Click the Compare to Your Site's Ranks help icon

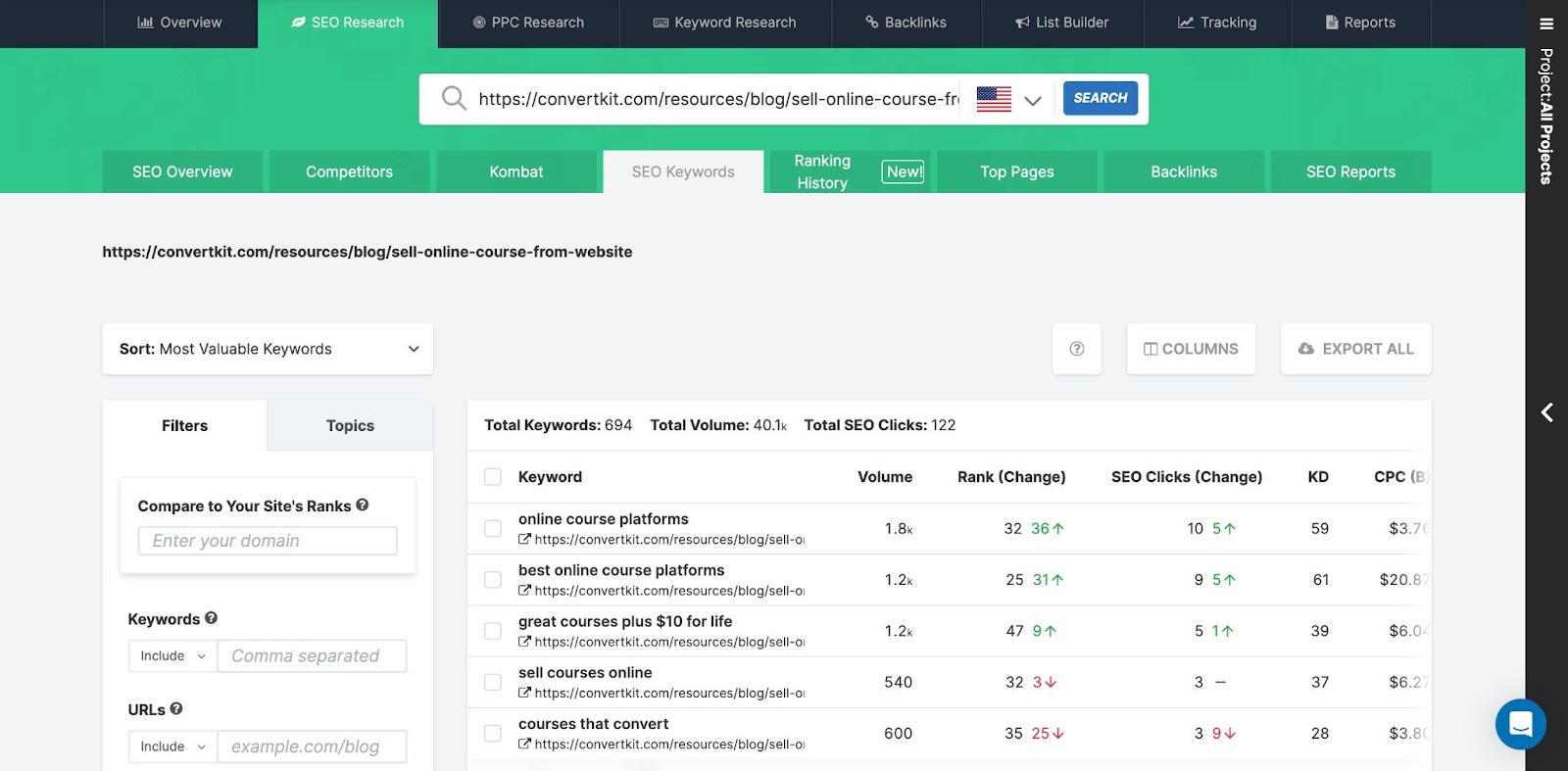point(363,505)
